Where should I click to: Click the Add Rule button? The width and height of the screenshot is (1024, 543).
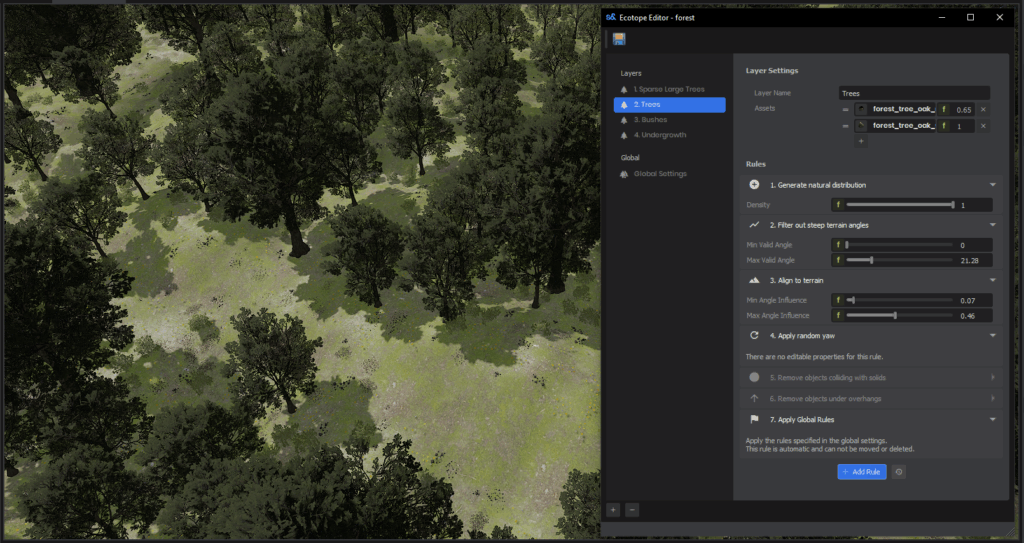point(862,472)
